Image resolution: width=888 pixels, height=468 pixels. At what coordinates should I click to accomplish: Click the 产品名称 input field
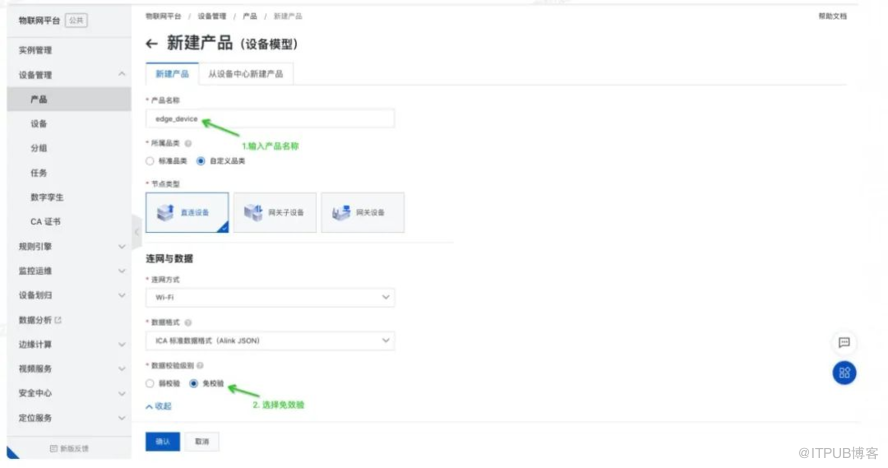[x=270, y=119]
